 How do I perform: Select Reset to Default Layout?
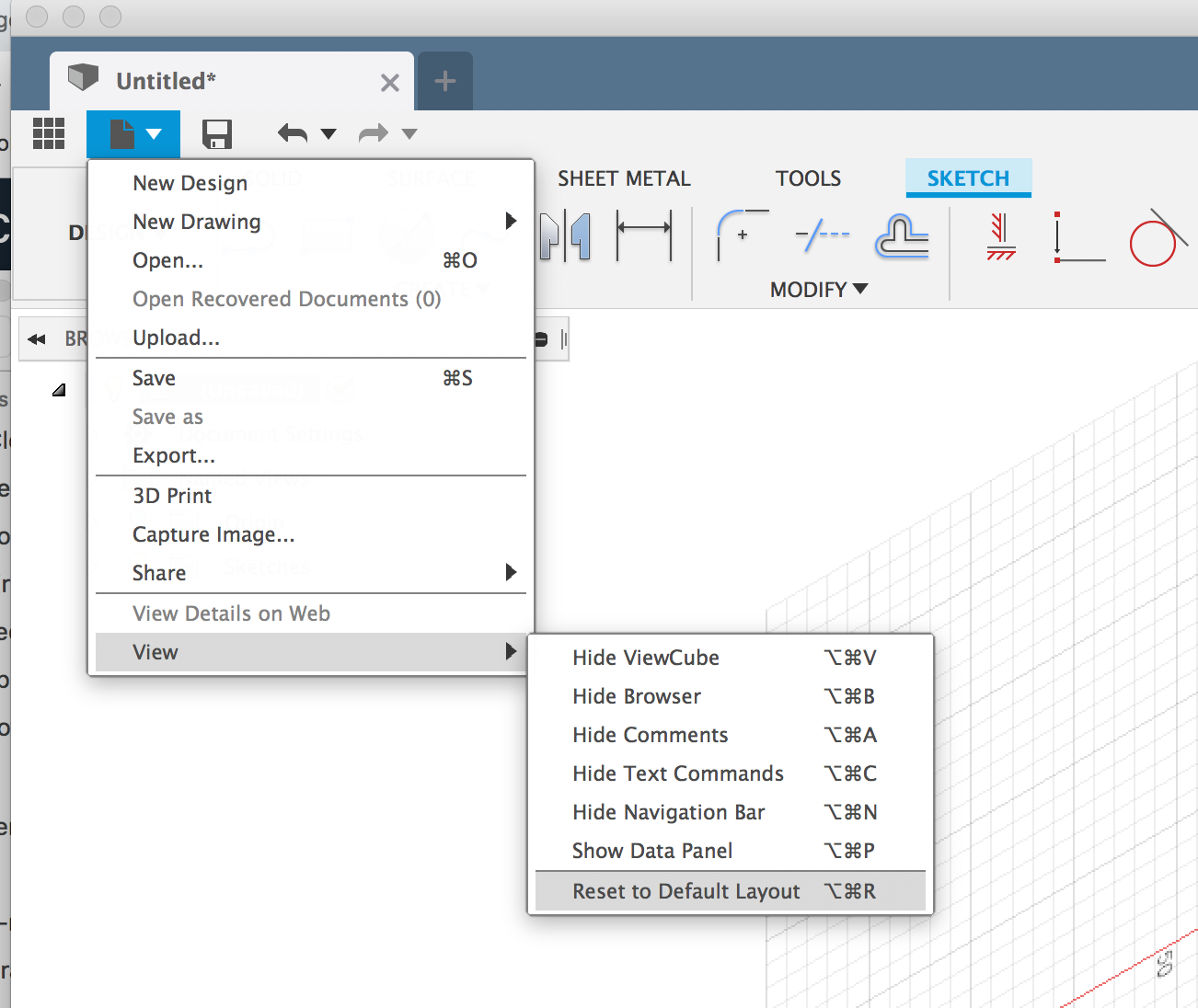click(x=685, y=890)
